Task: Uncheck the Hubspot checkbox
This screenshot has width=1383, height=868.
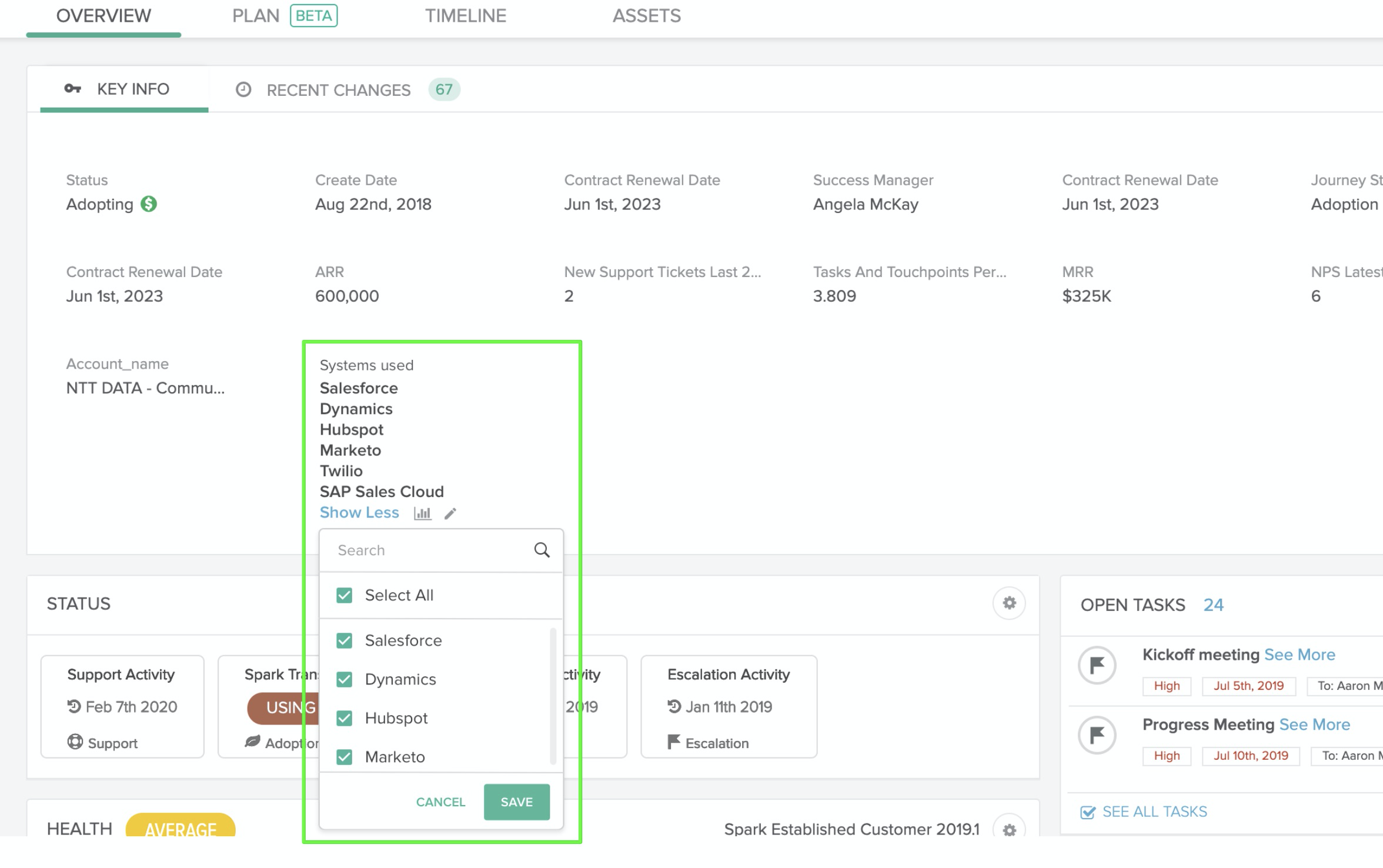Action: (344, 718)
